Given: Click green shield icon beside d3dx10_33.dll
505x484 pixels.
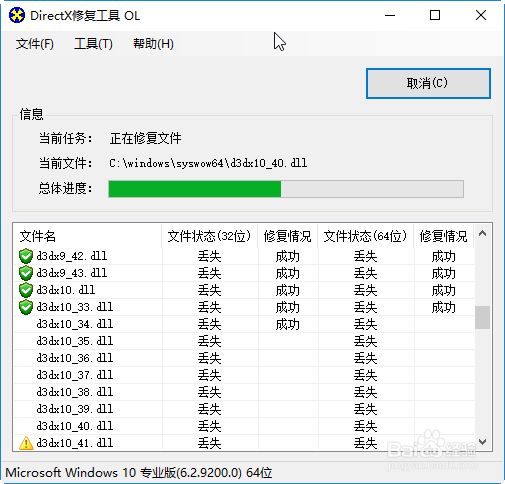Looking at the screenshot, I should tap(26, 307).
